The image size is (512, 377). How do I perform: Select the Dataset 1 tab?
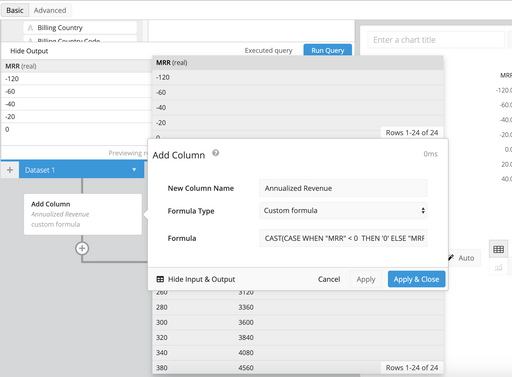tap(81, 170)
